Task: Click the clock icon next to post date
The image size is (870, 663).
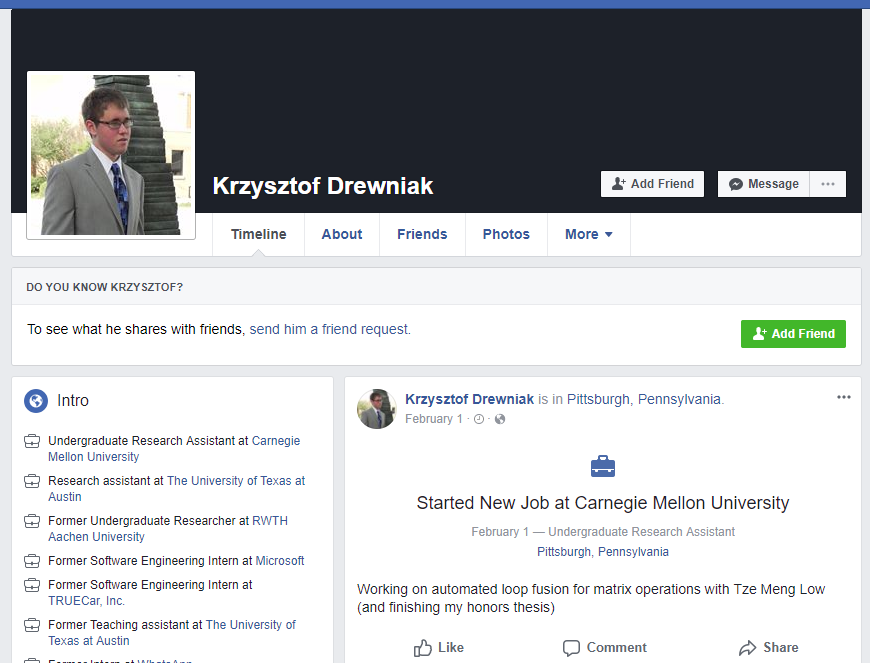Action: pos(479,419)
